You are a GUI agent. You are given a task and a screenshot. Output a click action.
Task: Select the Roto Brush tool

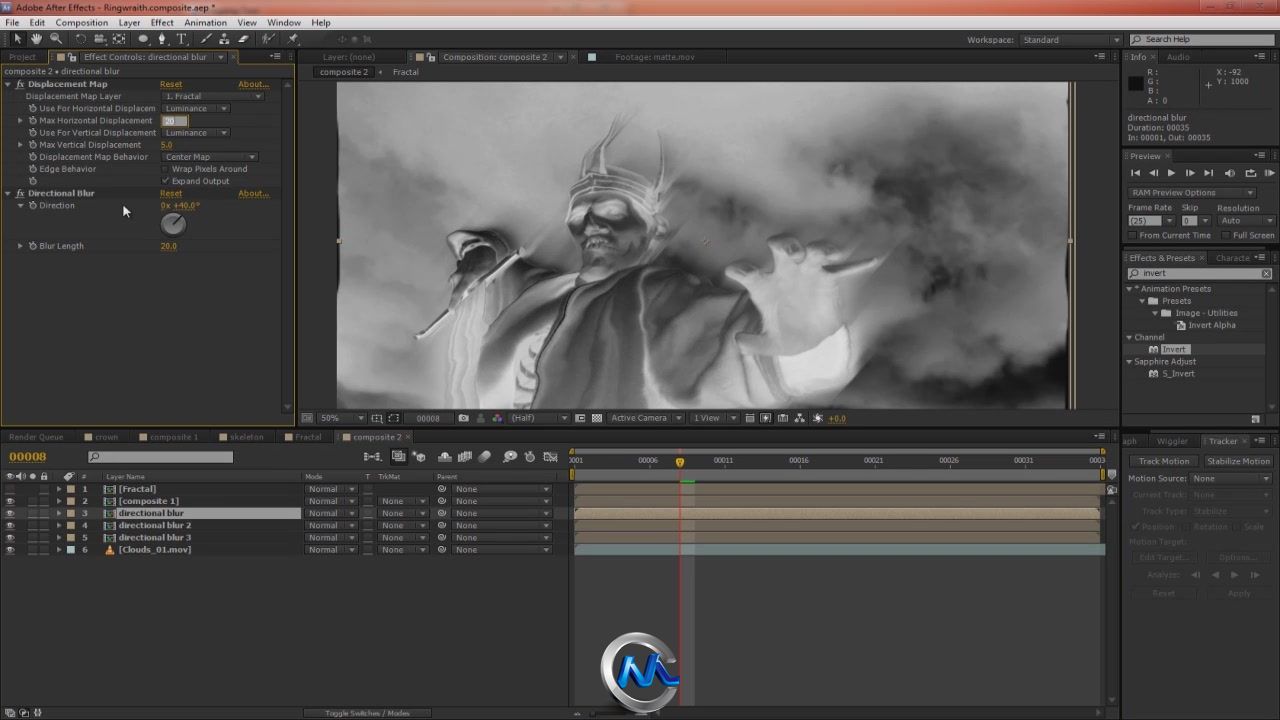pyautogui.click(x=268, y=39)
